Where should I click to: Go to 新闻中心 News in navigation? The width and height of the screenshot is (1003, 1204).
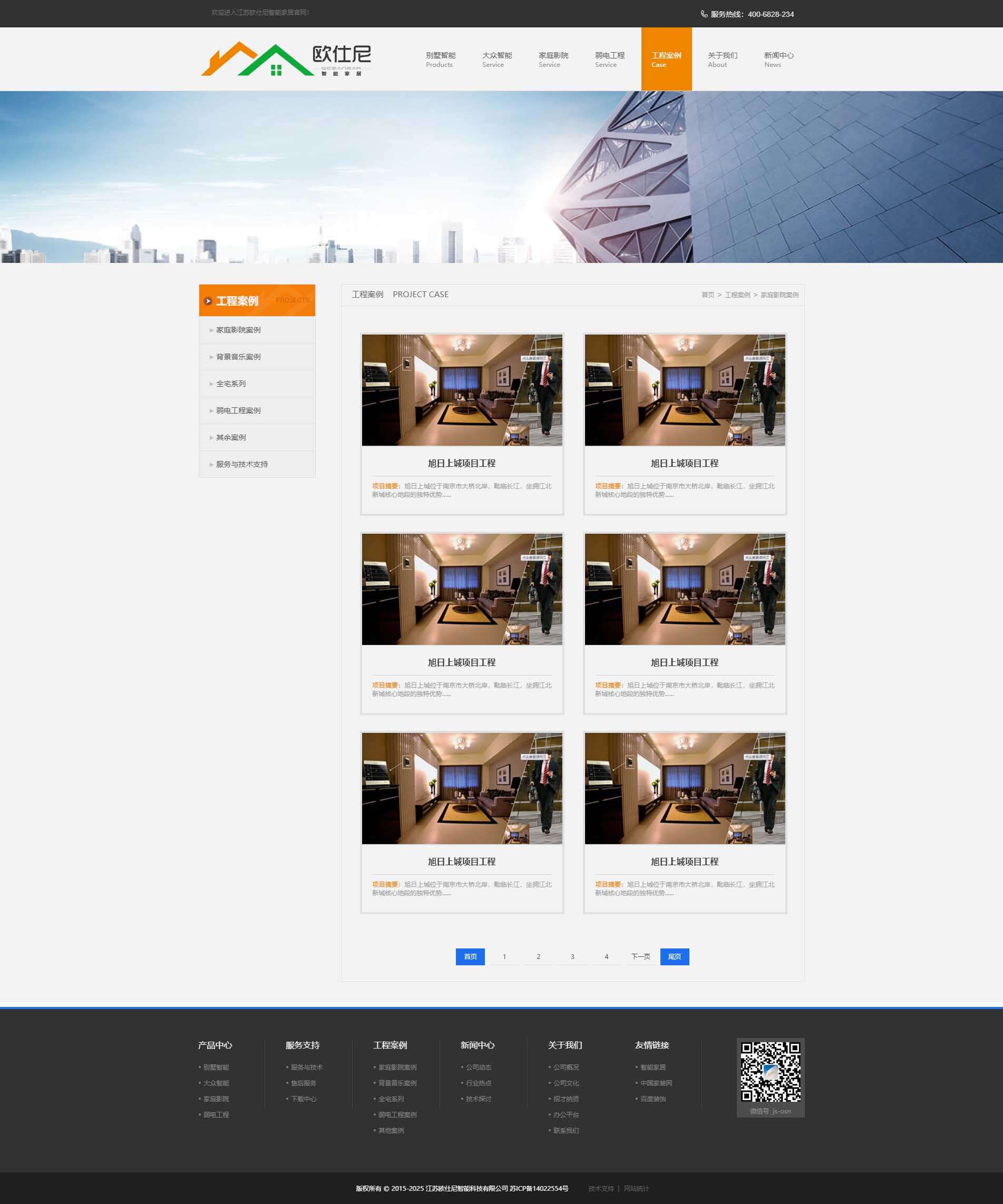click(778, 59)
